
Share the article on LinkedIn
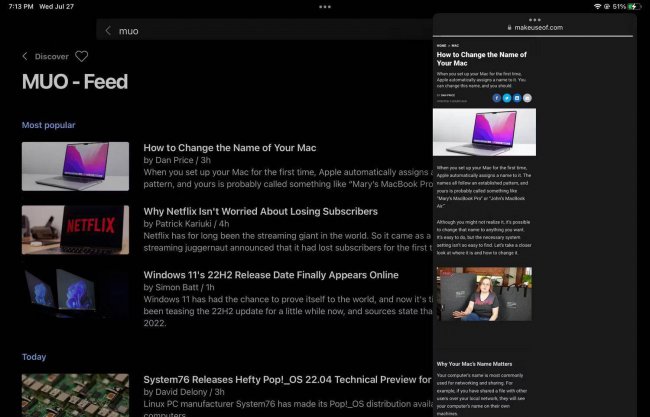click(x=517, y=98)
